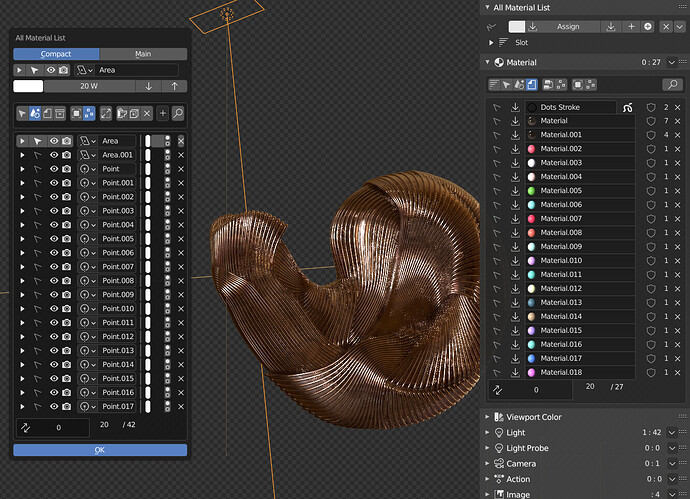Click scroll offset field in material list footer
Screen dimensions: 690x499
[x=530, y=390]
